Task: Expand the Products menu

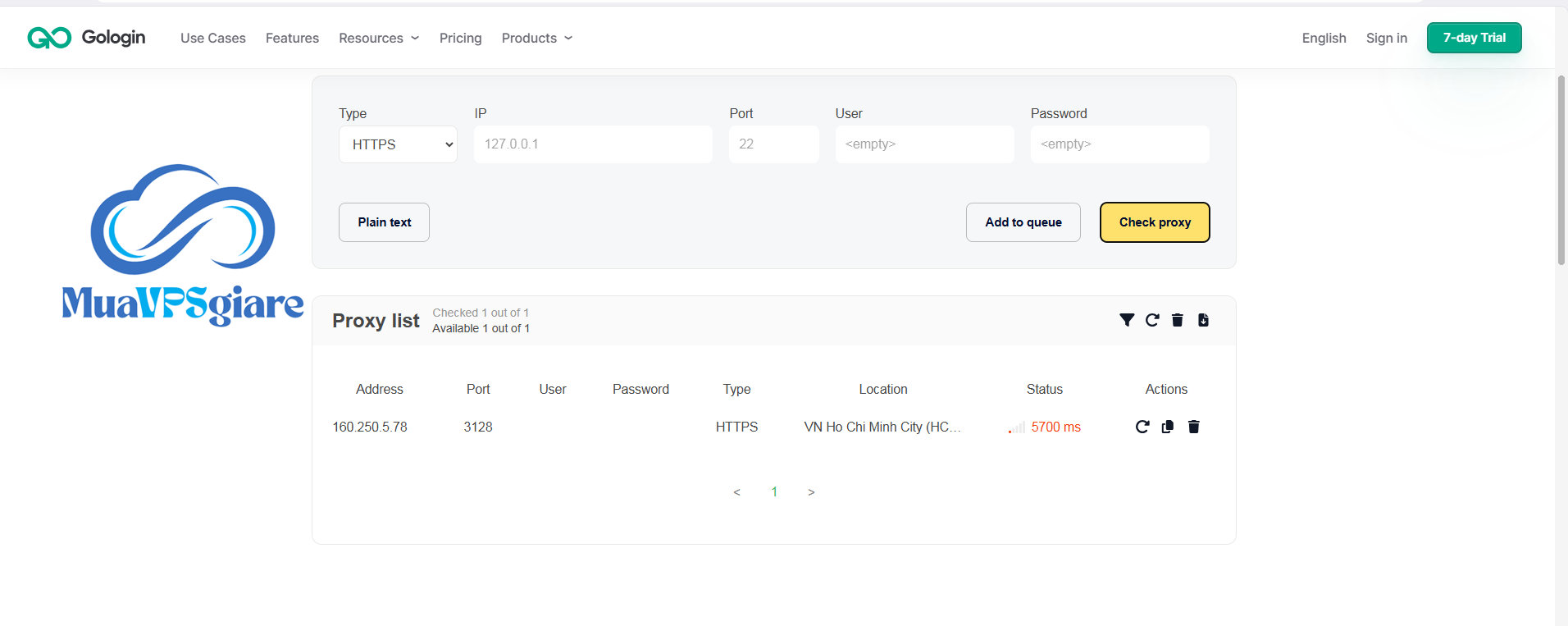Action: pos(537,38)
